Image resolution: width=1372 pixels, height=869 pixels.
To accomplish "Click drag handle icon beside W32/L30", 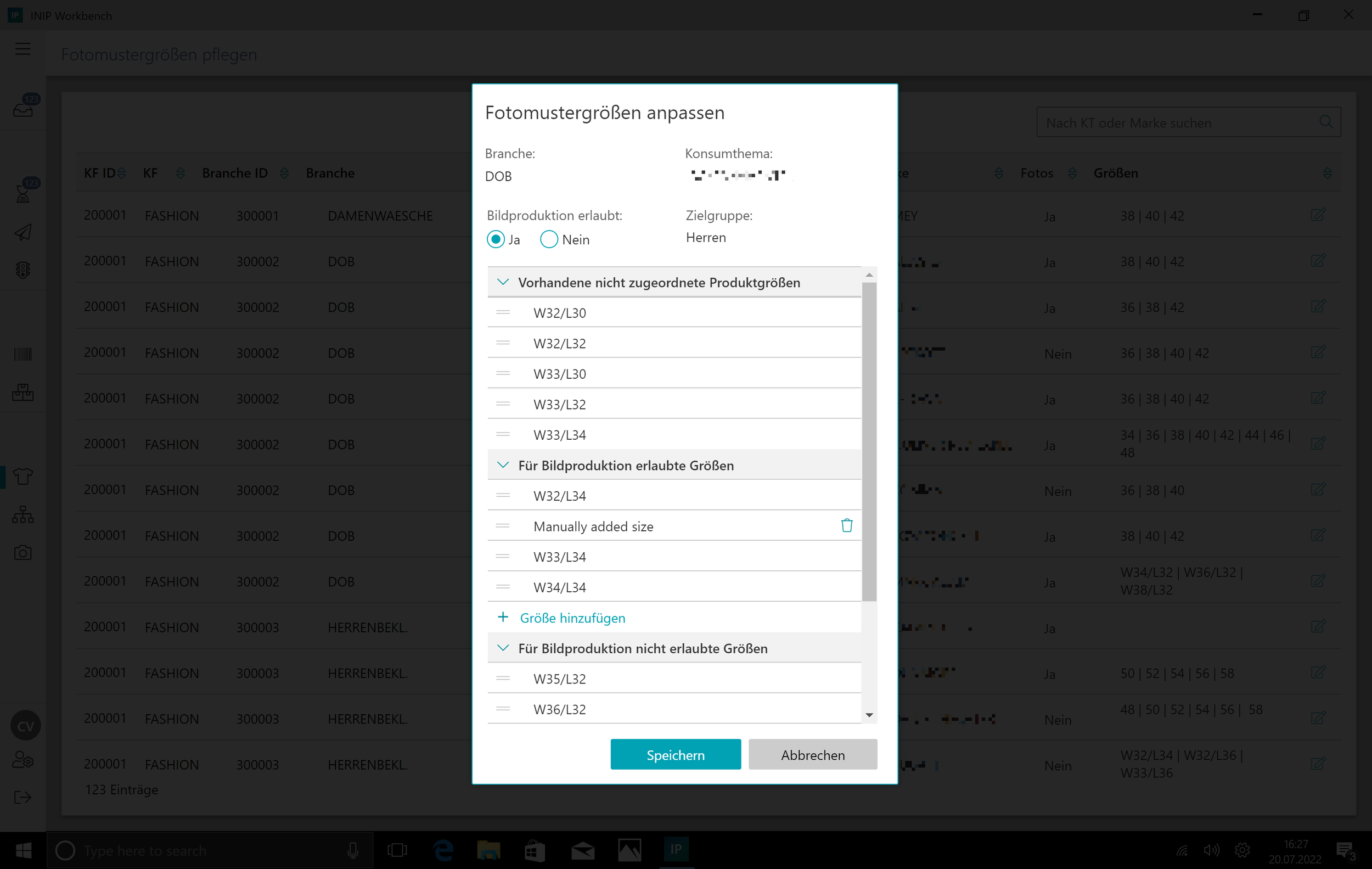I will coord(503,312).
